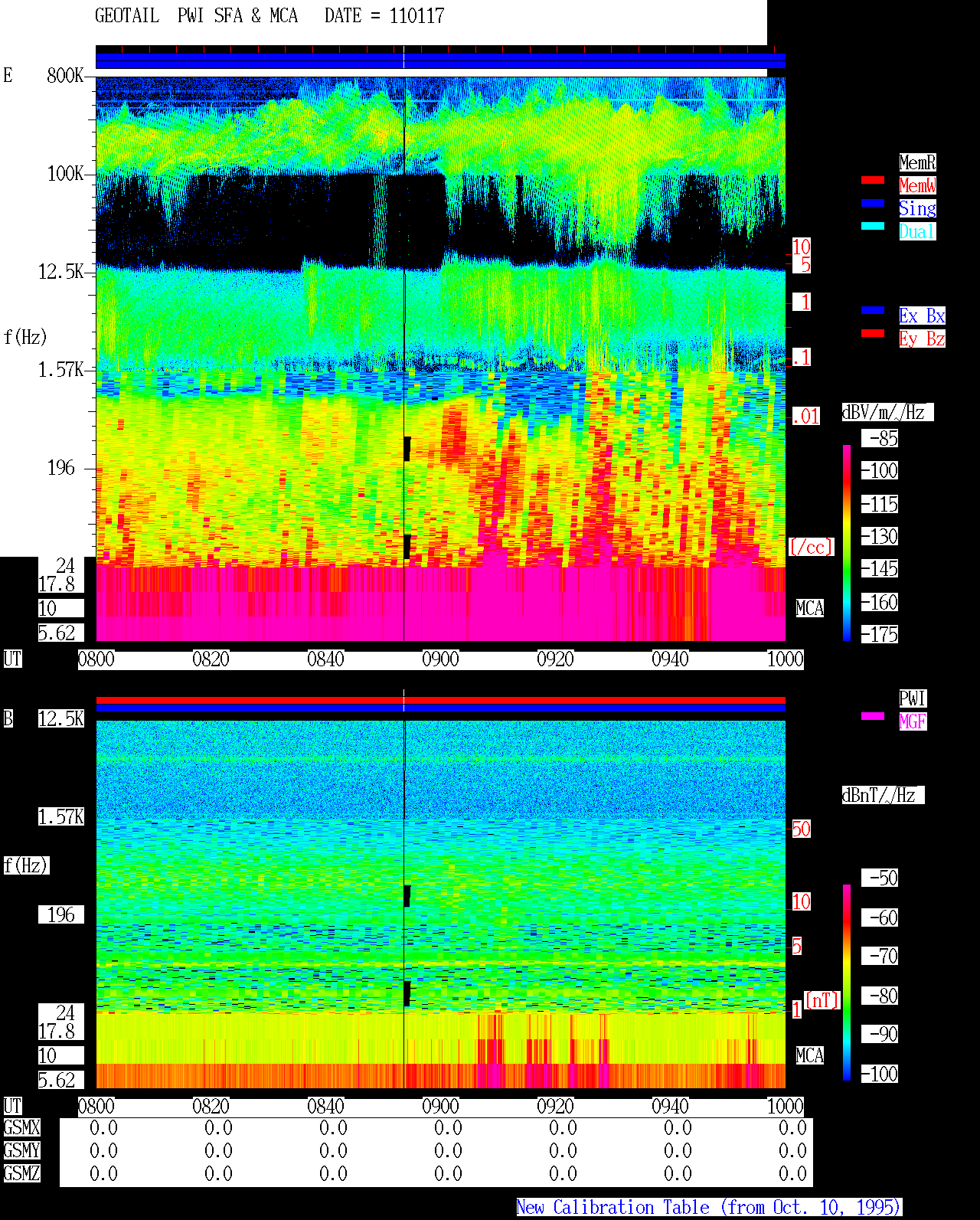Click the MemW legend label
Screen dimensions: 980x1220
click(917, 185)
